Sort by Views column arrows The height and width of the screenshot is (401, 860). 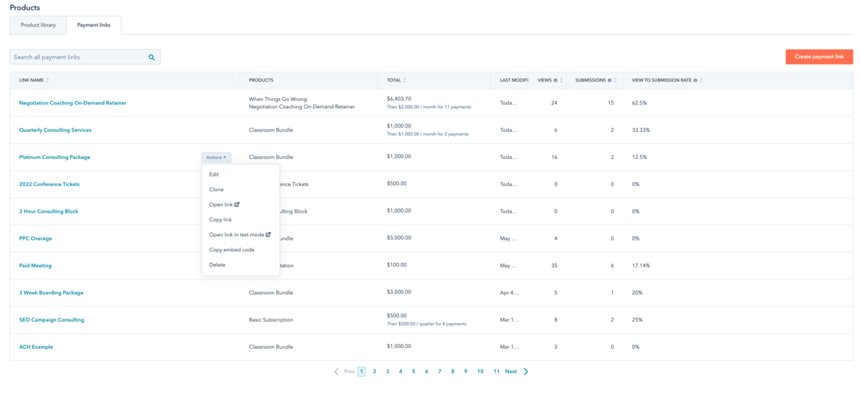562,81
